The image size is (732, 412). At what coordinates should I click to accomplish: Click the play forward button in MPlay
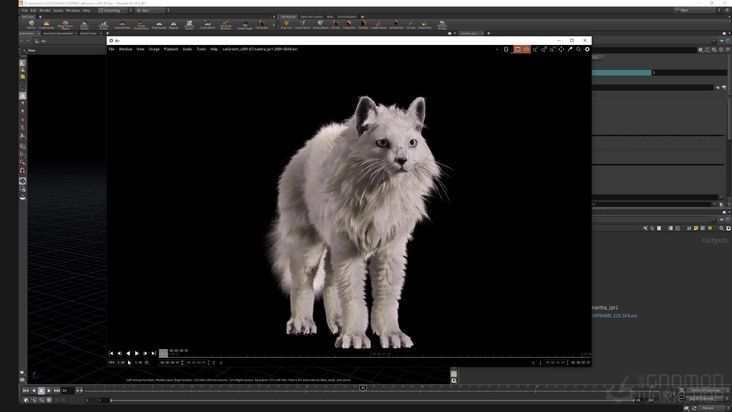137,353
